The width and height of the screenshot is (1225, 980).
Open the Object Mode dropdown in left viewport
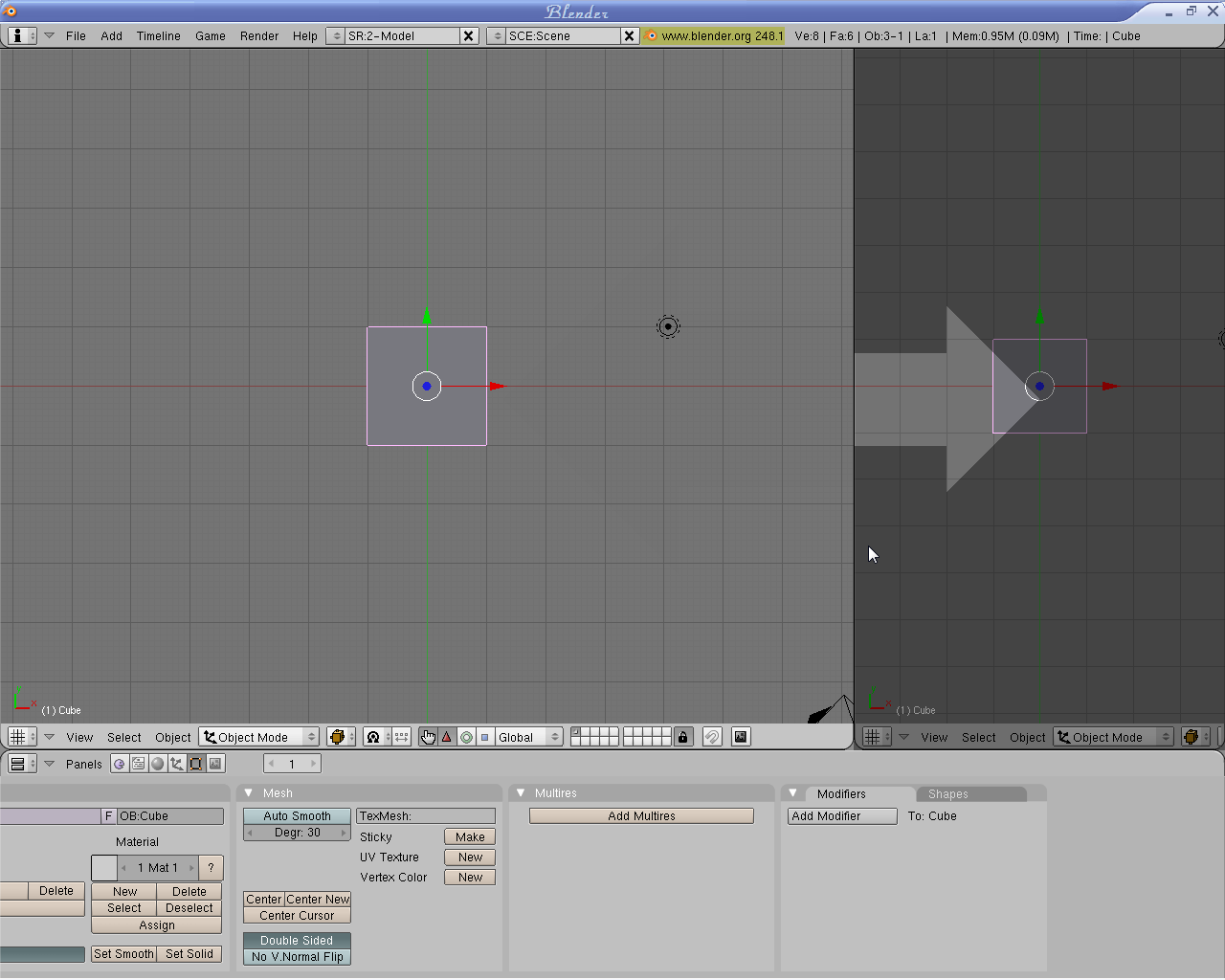tap(259, 737)
